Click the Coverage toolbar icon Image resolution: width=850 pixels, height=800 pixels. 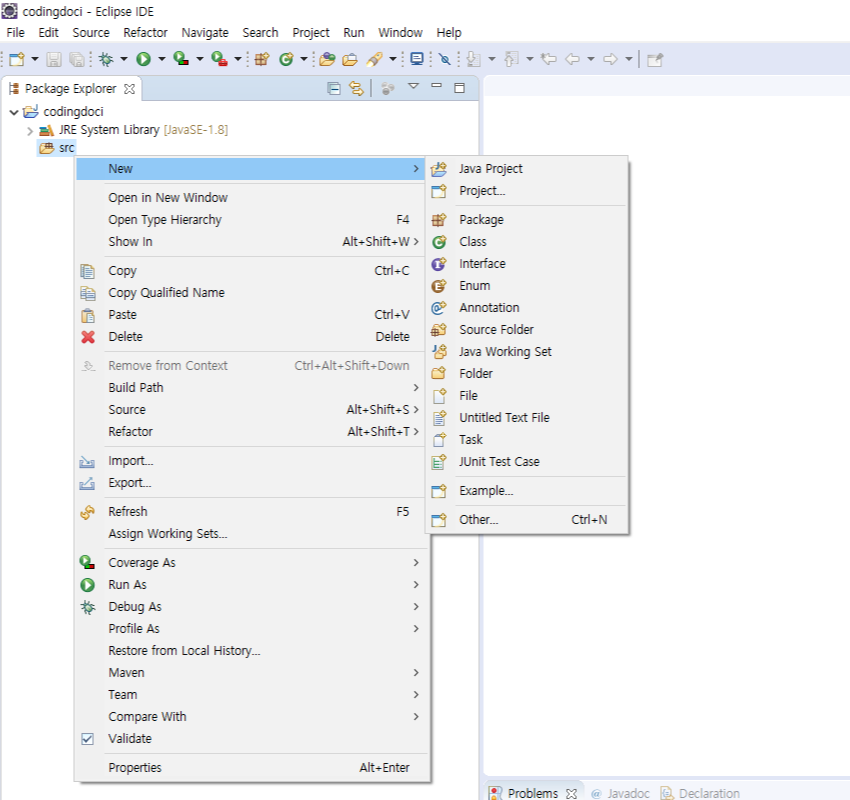[x=181, y=59]
